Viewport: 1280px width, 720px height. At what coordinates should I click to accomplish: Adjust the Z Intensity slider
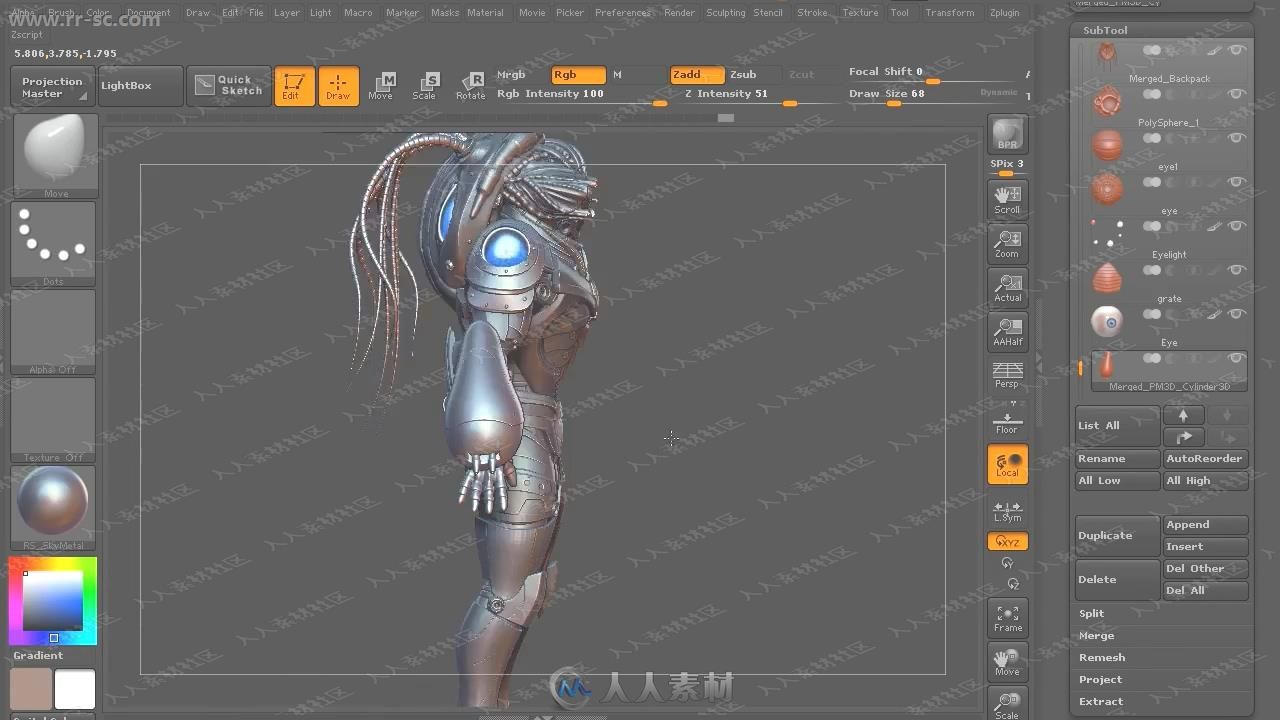click(762, 94)
